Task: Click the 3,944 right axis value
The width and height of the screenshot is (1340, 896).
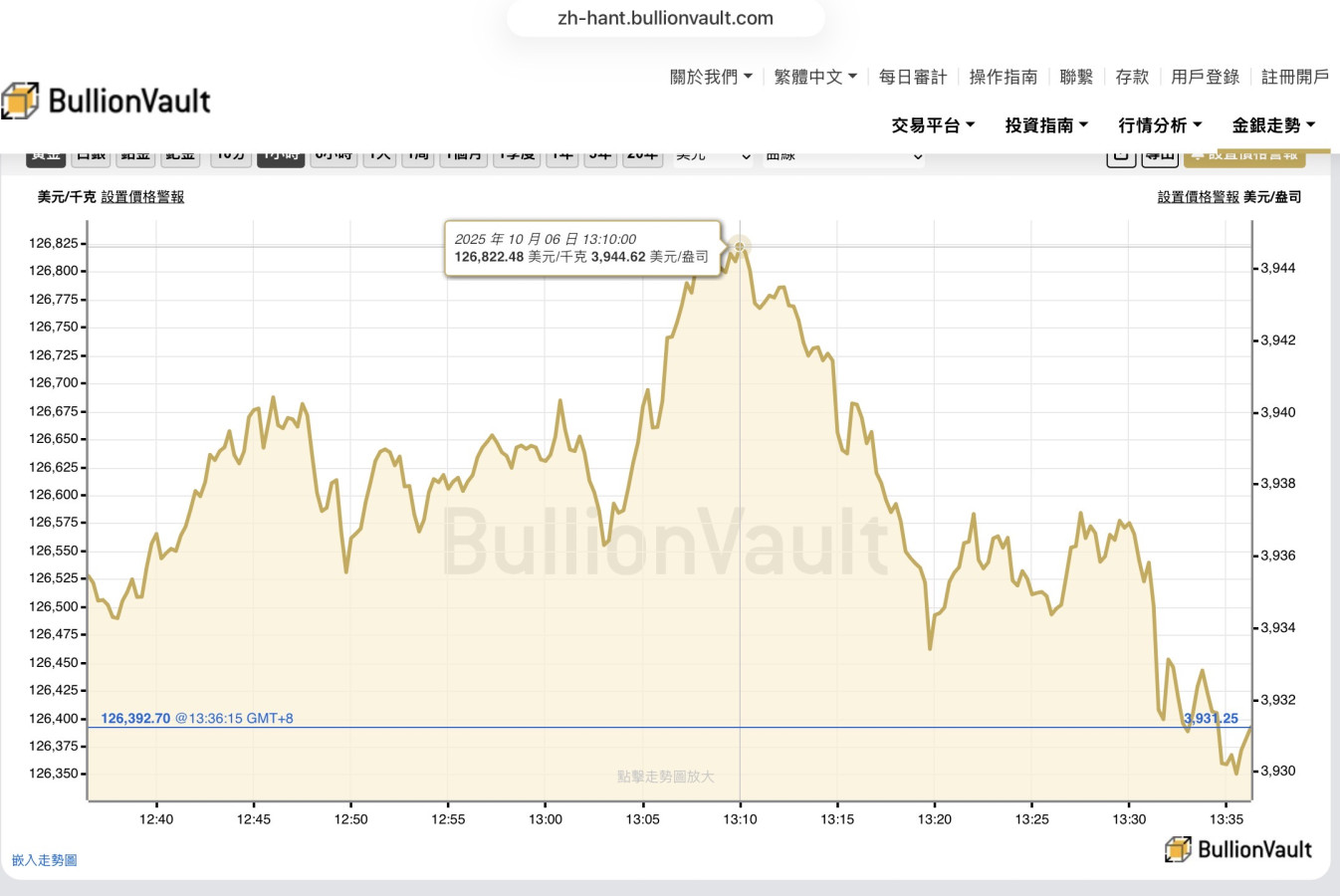Action: [x=1278, y=268]
